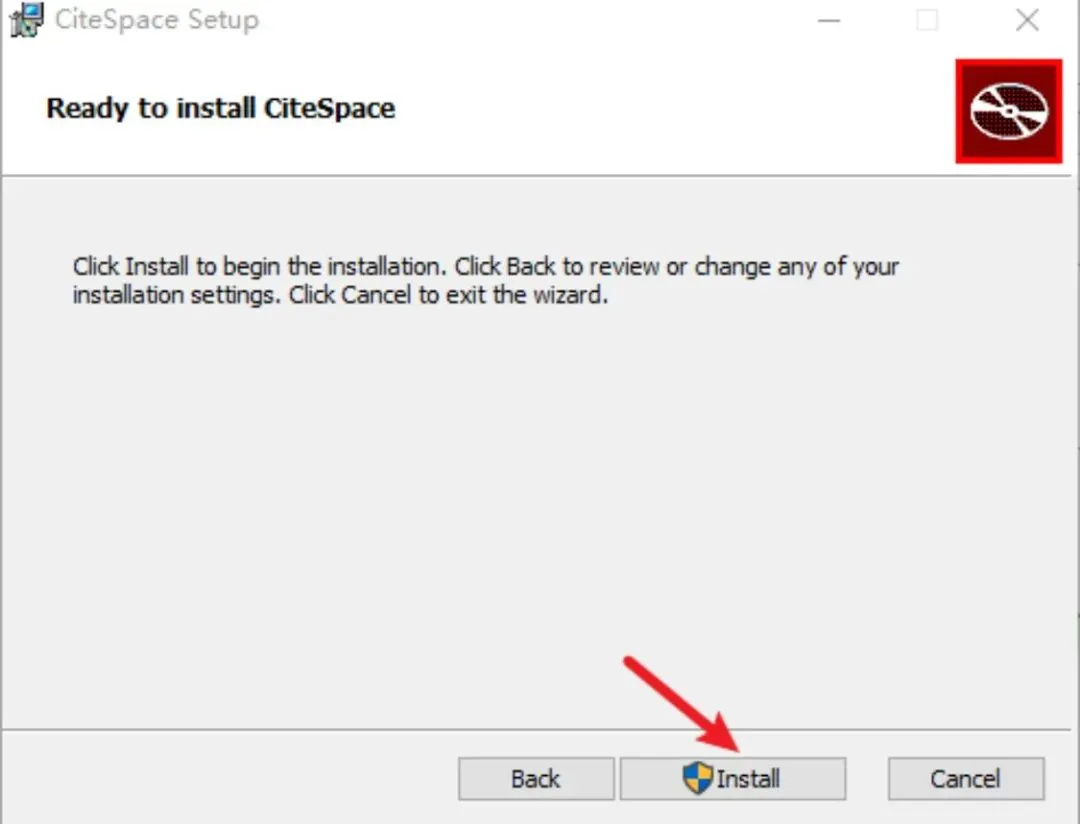Click the installer package icon in title bar
Viewport: 1080px width, 824px height.
click(27, 20)
